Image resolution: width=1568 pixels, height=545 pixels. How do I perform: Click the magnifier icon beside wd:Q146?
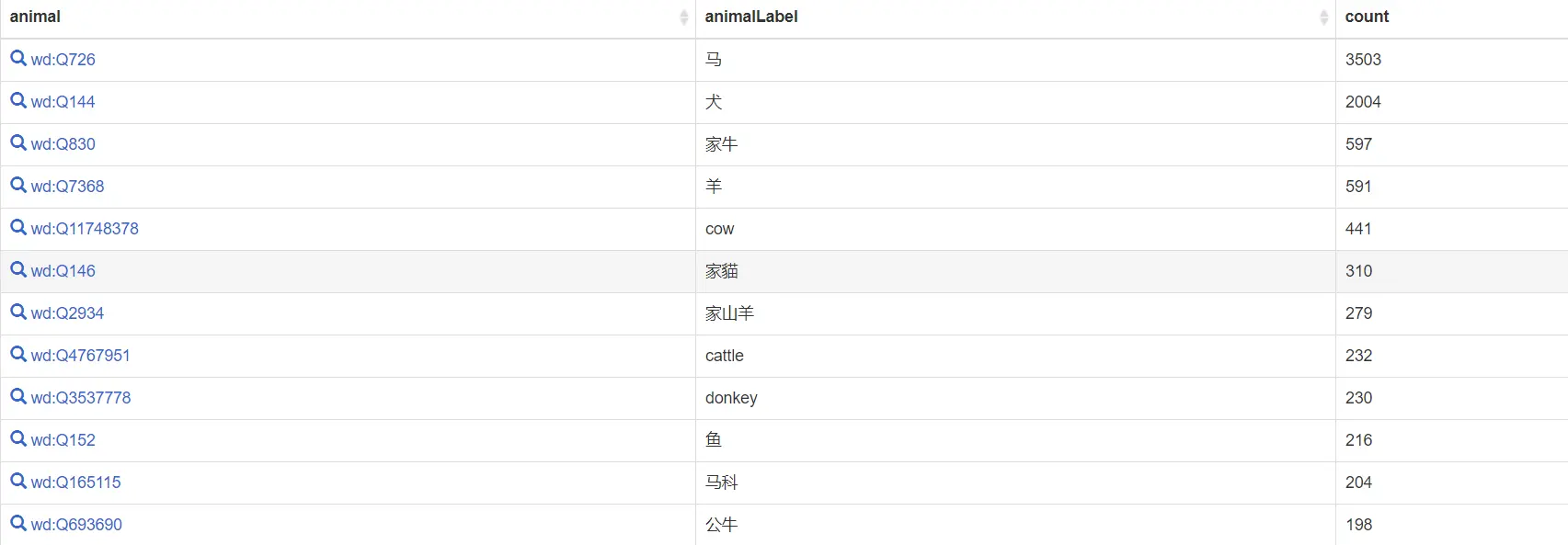point(18,270)
